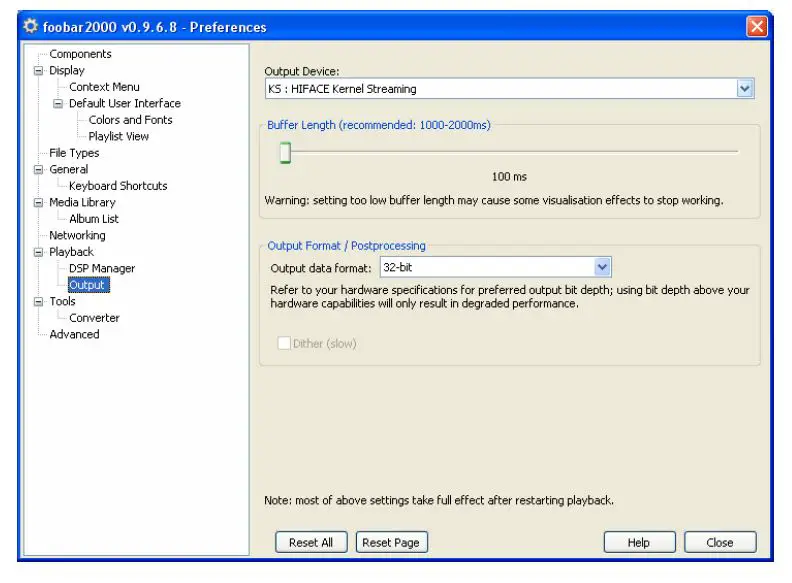Select Playlist View page
The image size is (792, 583).
118,136
